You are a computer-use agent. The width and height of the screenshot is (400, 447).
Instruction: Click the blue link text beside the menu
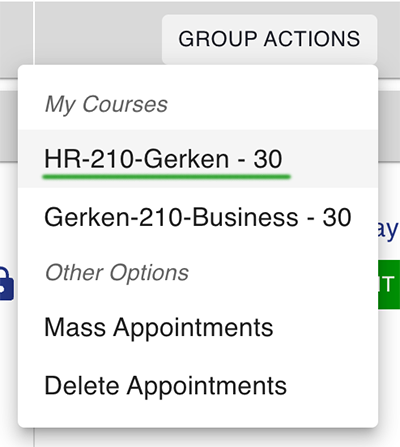(388, 229)
